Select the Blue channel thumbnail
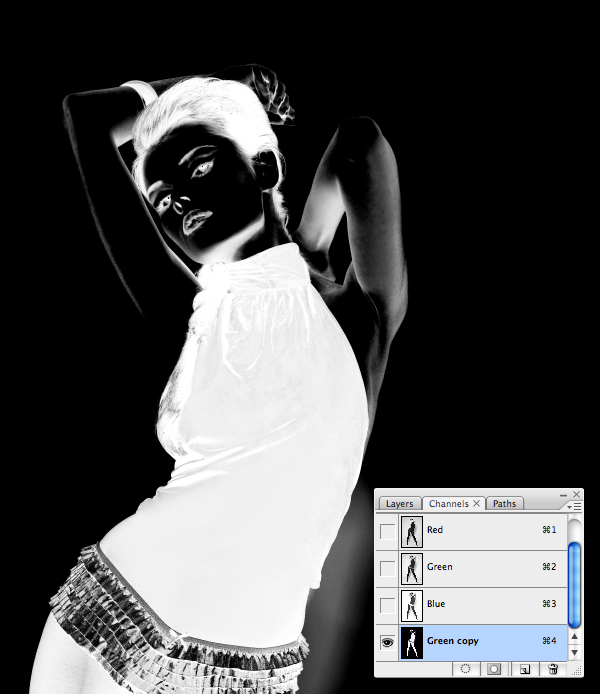This screenshot has width=600, height=694. [x=412, y=605]
